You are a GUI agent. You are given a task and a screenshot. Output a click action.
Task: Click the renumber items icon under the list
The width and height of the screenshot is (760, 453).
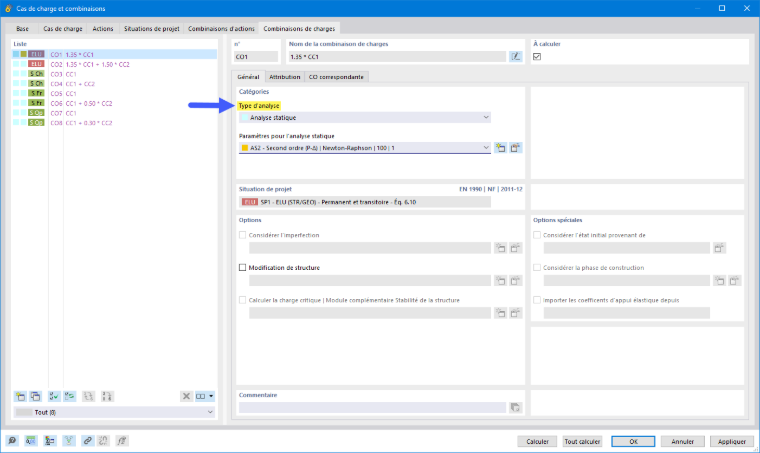tap(88, 396)
